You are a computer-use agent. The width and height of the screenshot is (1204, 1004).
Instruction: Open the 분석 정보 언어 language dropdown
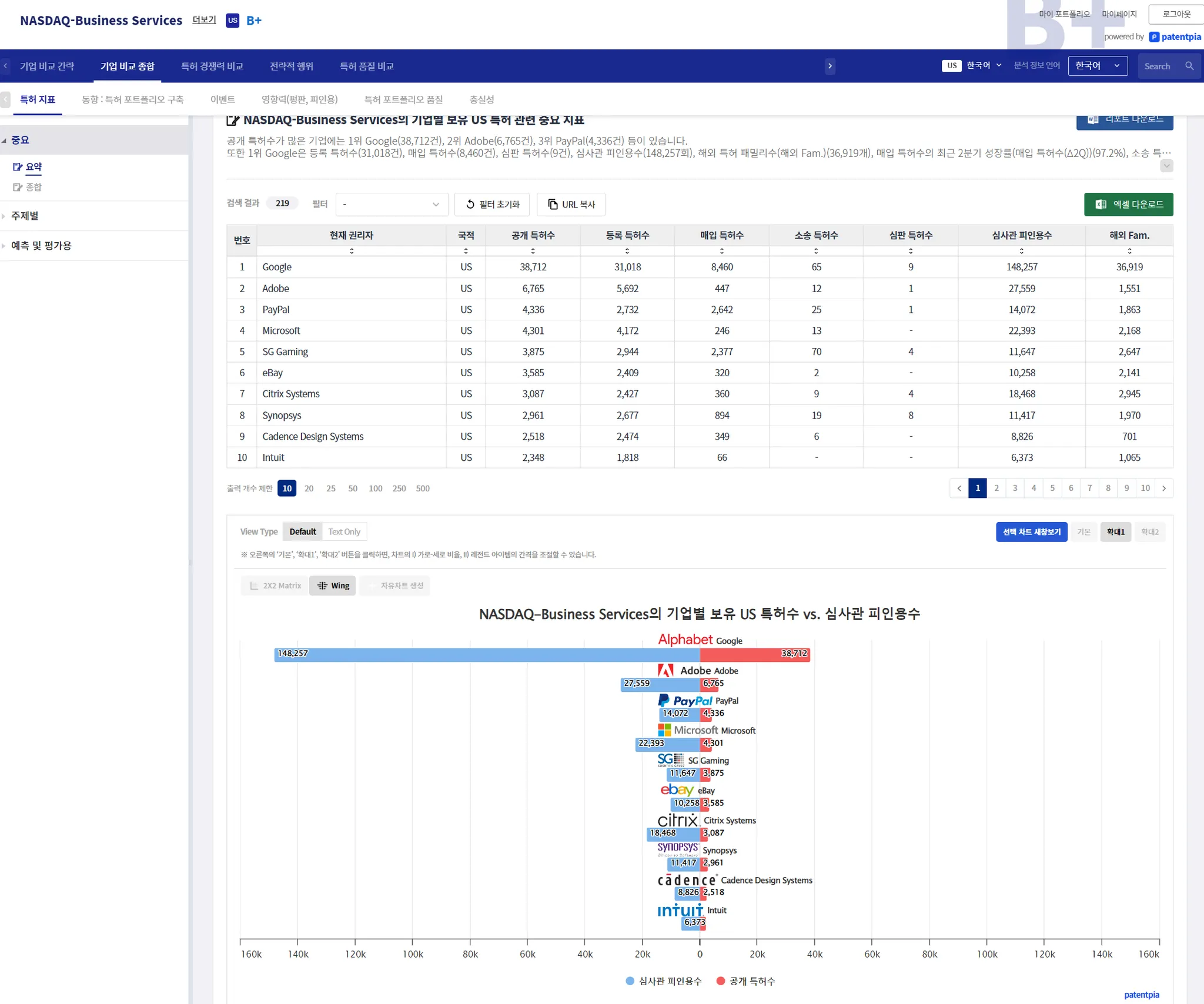pyautogui.click(x=1097, y=66)
